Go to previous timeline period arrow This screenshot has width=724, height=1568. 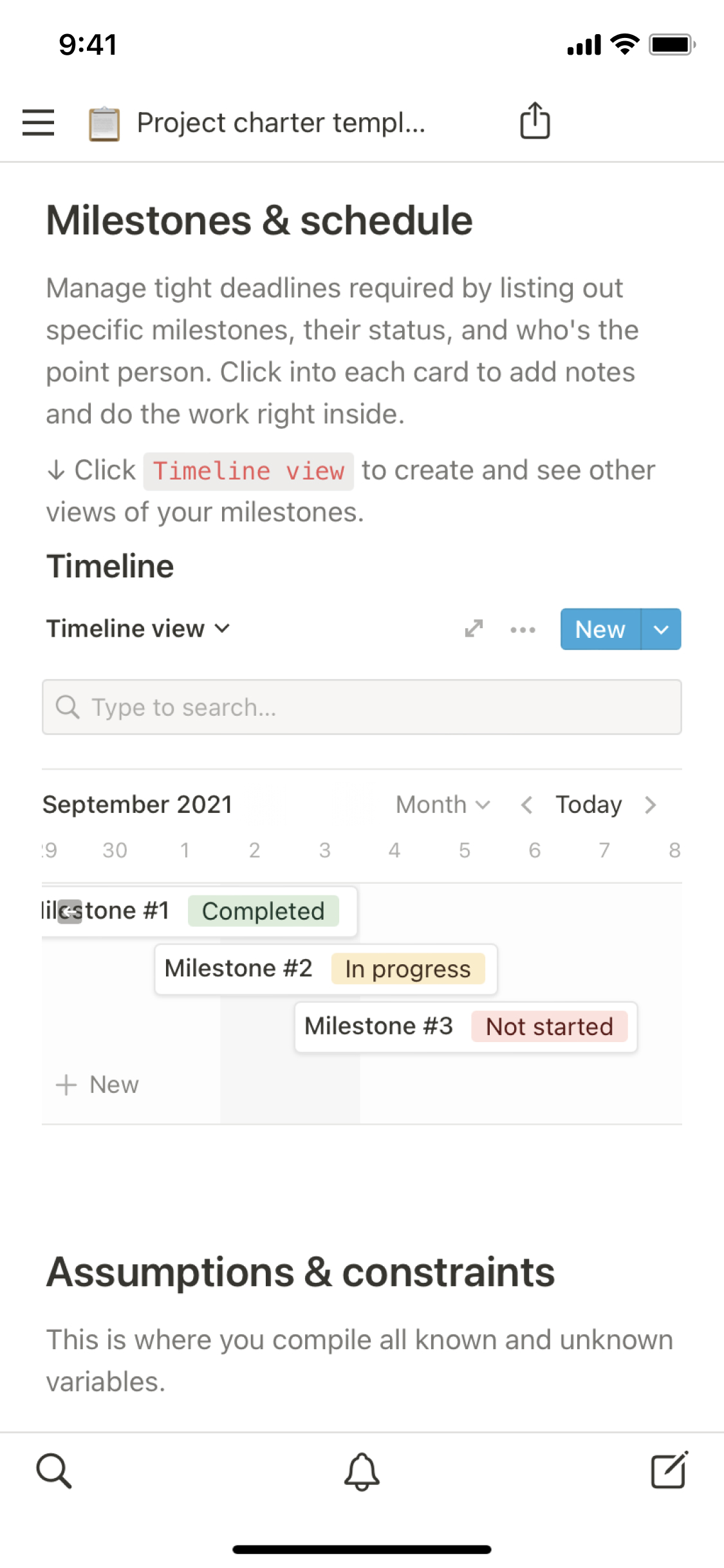[x=526, y=805]
